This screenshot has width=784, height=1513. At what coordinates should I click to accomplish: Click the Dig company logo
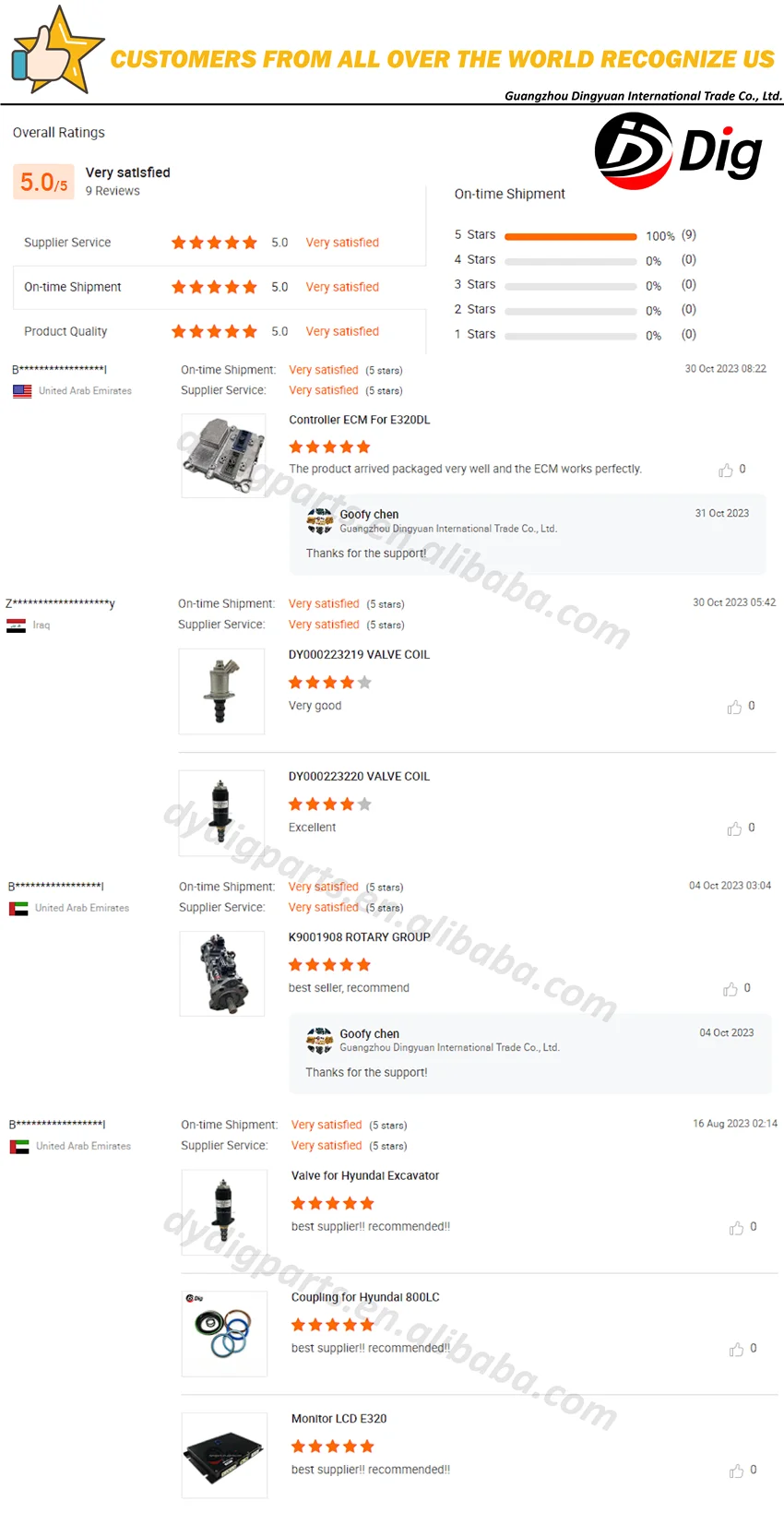(x=678, y=151)
